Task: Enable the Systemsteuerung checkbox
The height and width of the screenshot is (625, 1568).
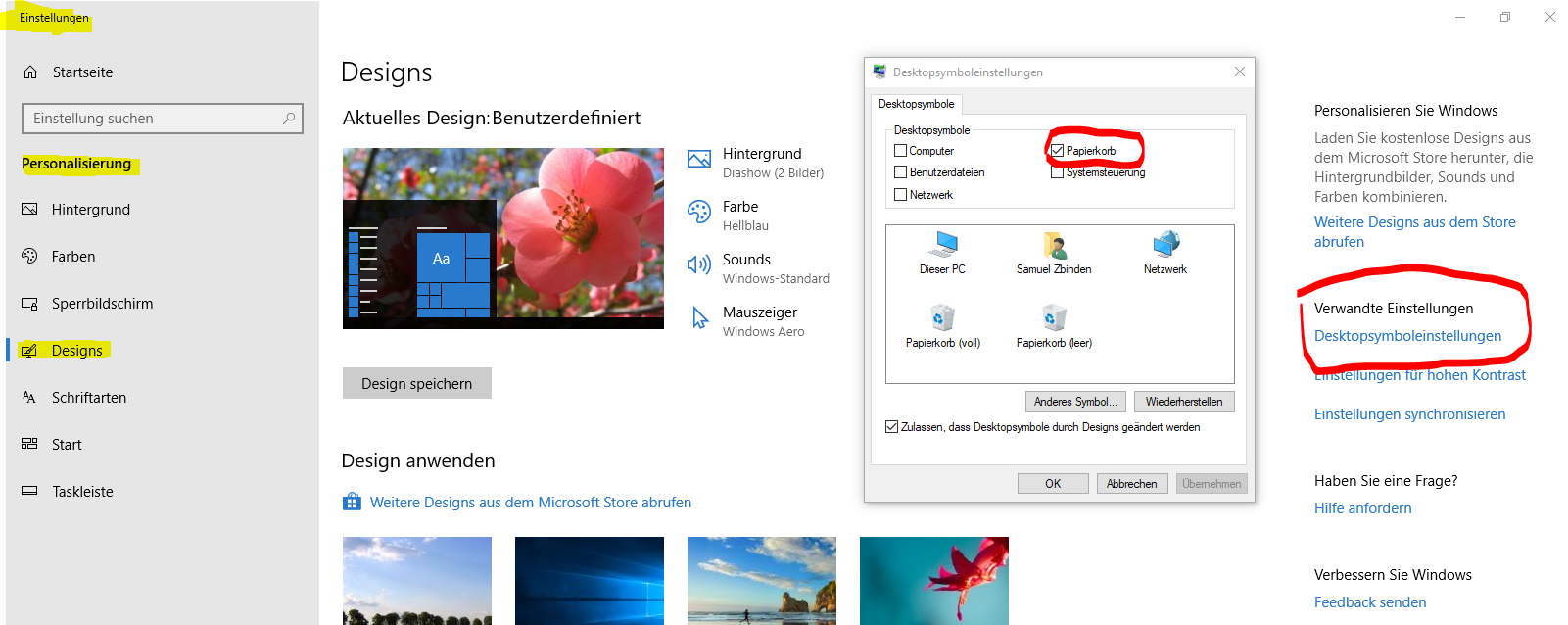Action: 1057,172
